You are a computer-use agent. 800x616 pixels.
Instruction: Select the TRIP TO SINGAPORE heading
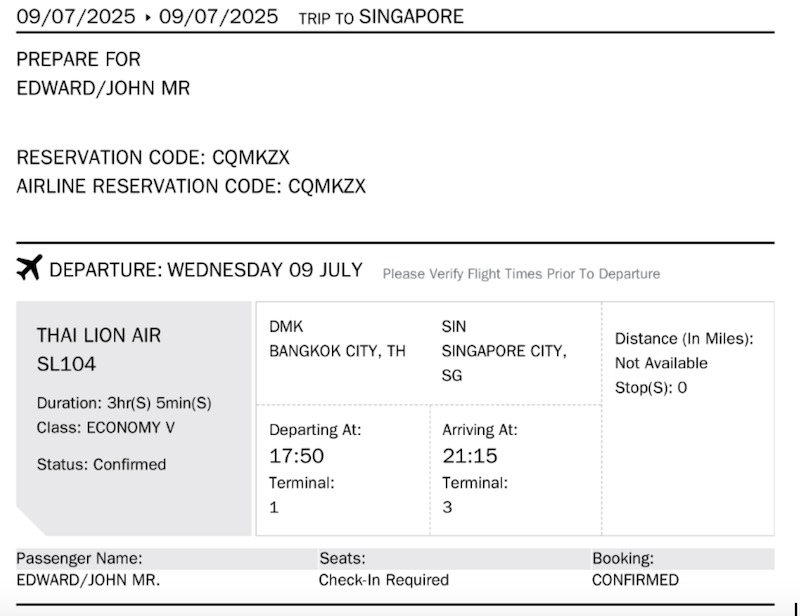tap(381, 17)
